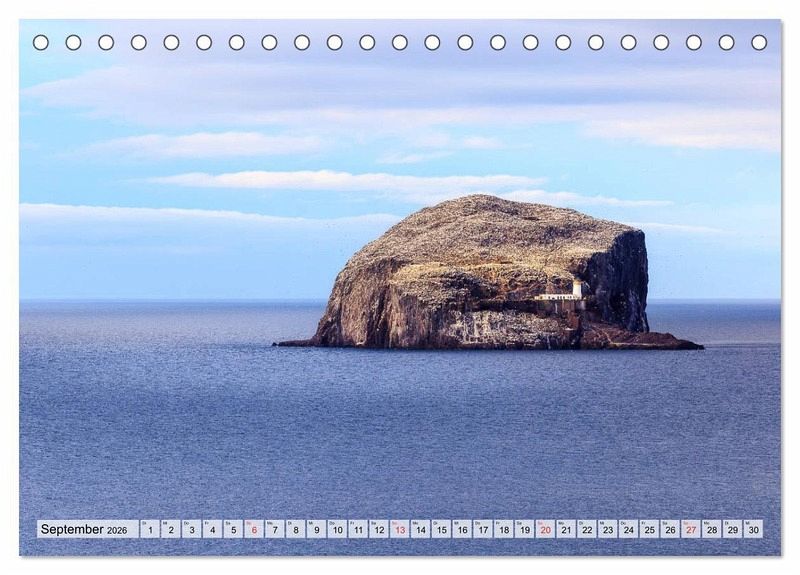Select red Sunday date 27

690,529
